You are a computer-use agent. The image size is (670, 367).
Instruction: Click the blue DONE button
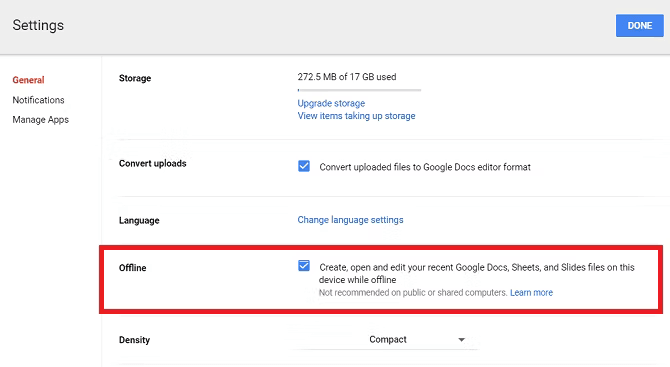coord(639,26)
